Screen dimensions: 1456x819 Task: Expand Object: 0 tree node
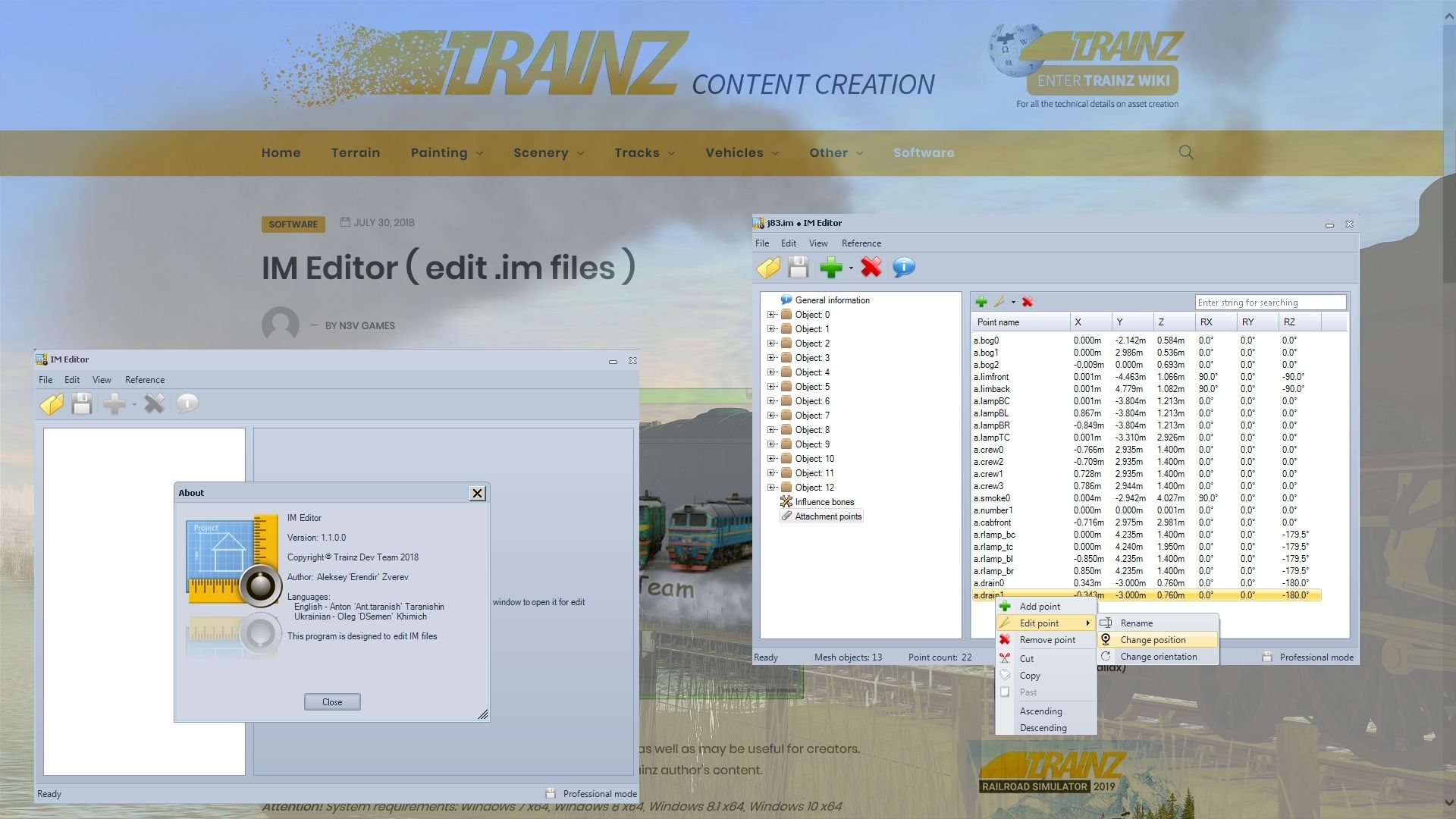771,315
